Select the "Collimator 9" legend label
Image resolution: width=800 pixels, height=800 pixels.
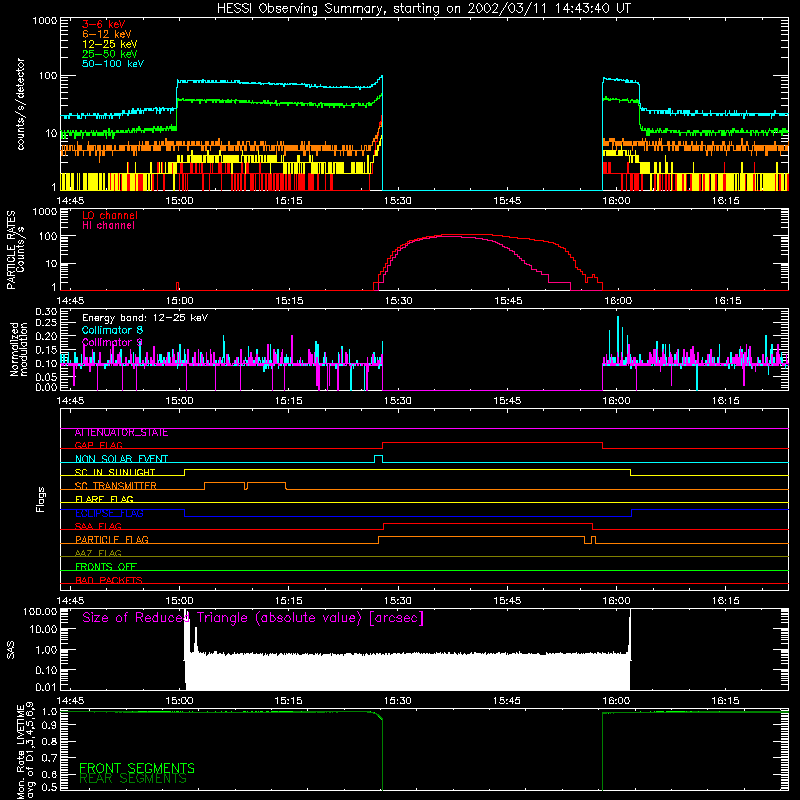[112, 342]
